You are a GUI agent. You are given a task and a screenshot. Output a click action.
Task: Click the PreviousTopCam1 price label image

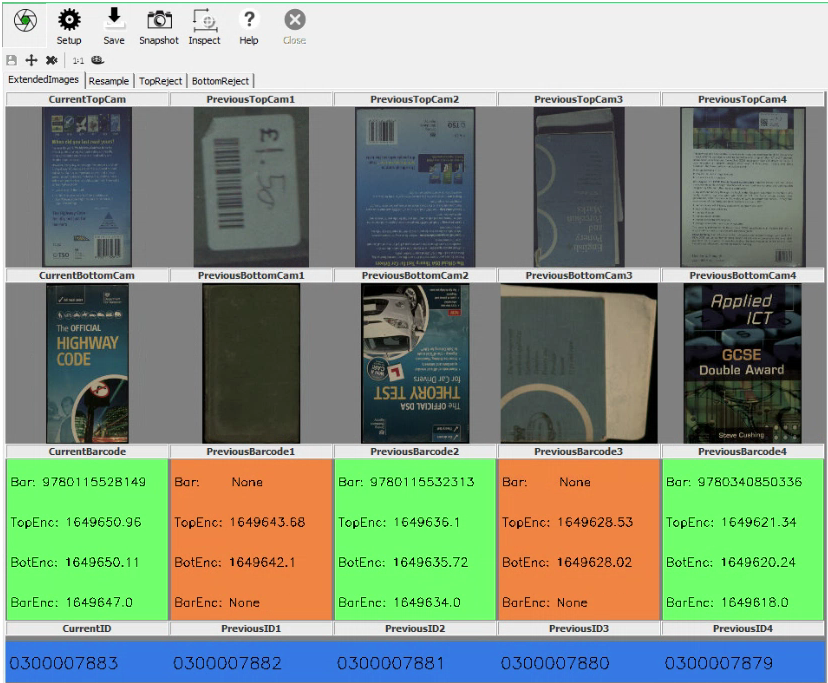click(x=251, y=186)
